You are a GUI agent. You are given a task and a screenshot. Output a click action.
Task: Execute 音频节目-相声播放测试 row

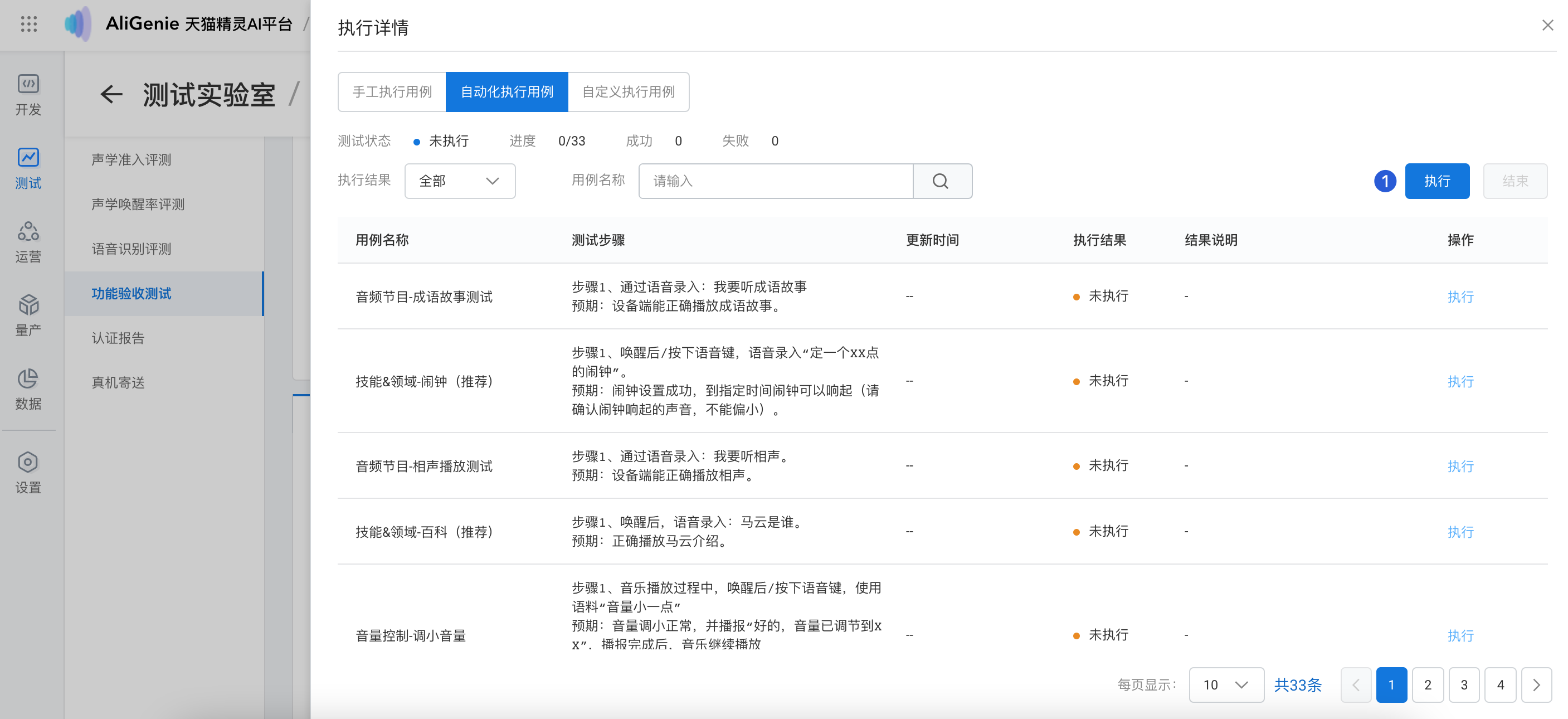(1460, 466)
